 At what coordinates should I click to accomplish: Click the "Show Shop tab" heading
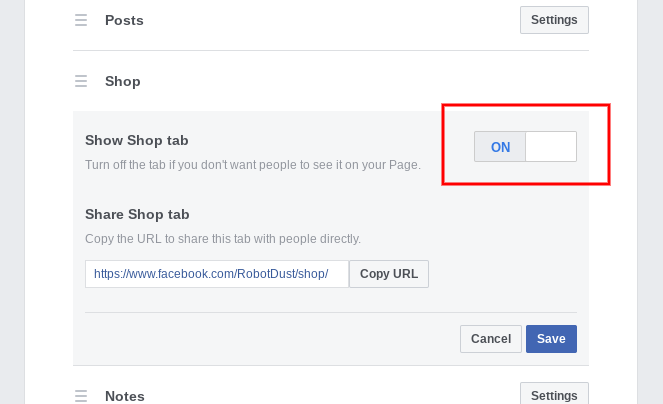coord(137,140)
